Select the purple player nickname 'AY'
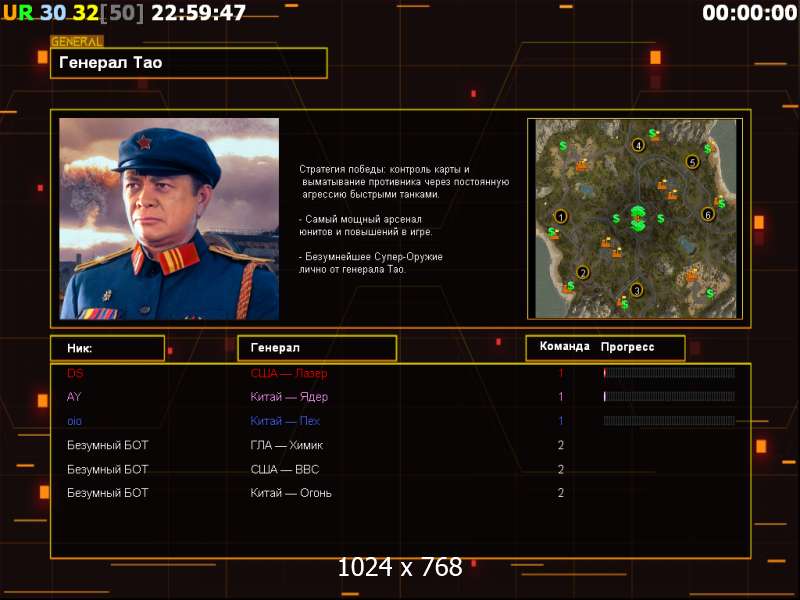 (x=74, y=396)
